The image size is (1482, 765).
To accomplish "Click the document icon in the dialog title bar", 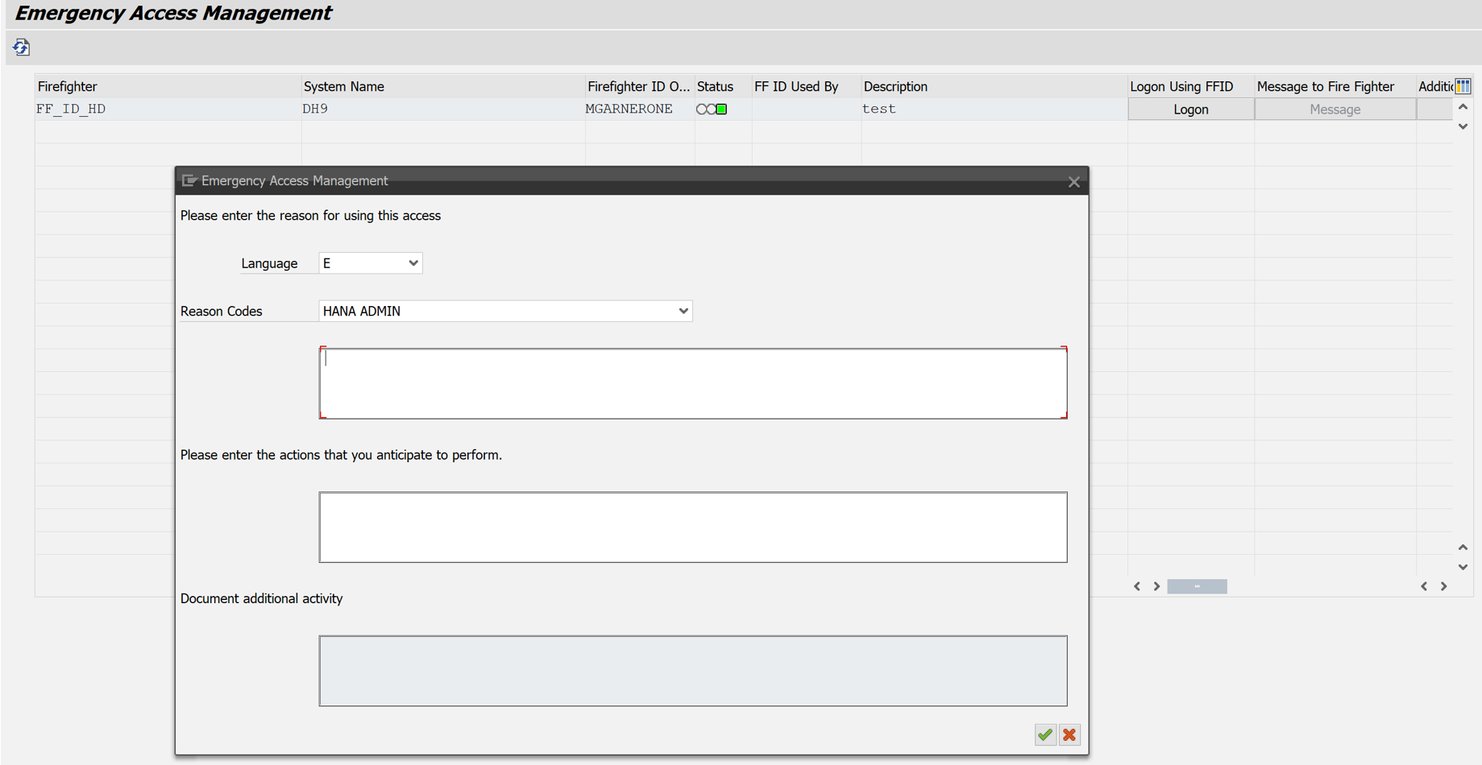I will [189, 180].
